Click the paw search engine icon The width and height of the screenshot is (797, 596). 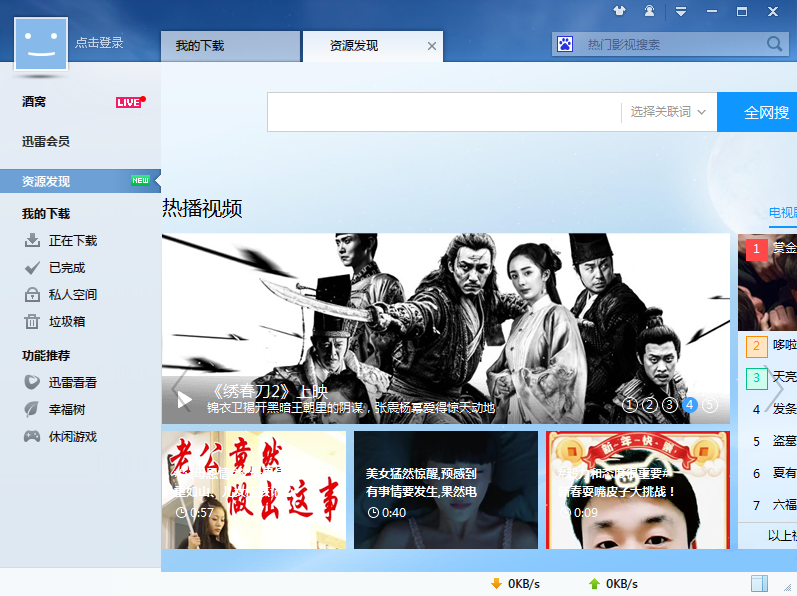click(x=565, y=44)
